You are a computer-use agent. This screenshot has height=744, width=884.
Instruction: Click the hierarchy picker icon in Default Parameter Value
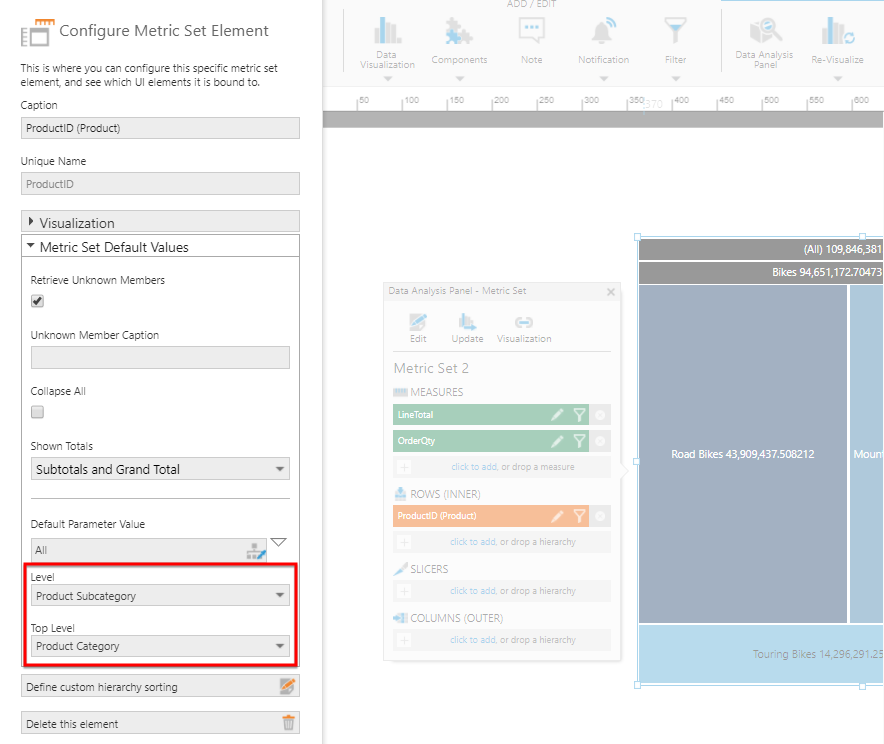pyautogui.click(x=256, y=550)
